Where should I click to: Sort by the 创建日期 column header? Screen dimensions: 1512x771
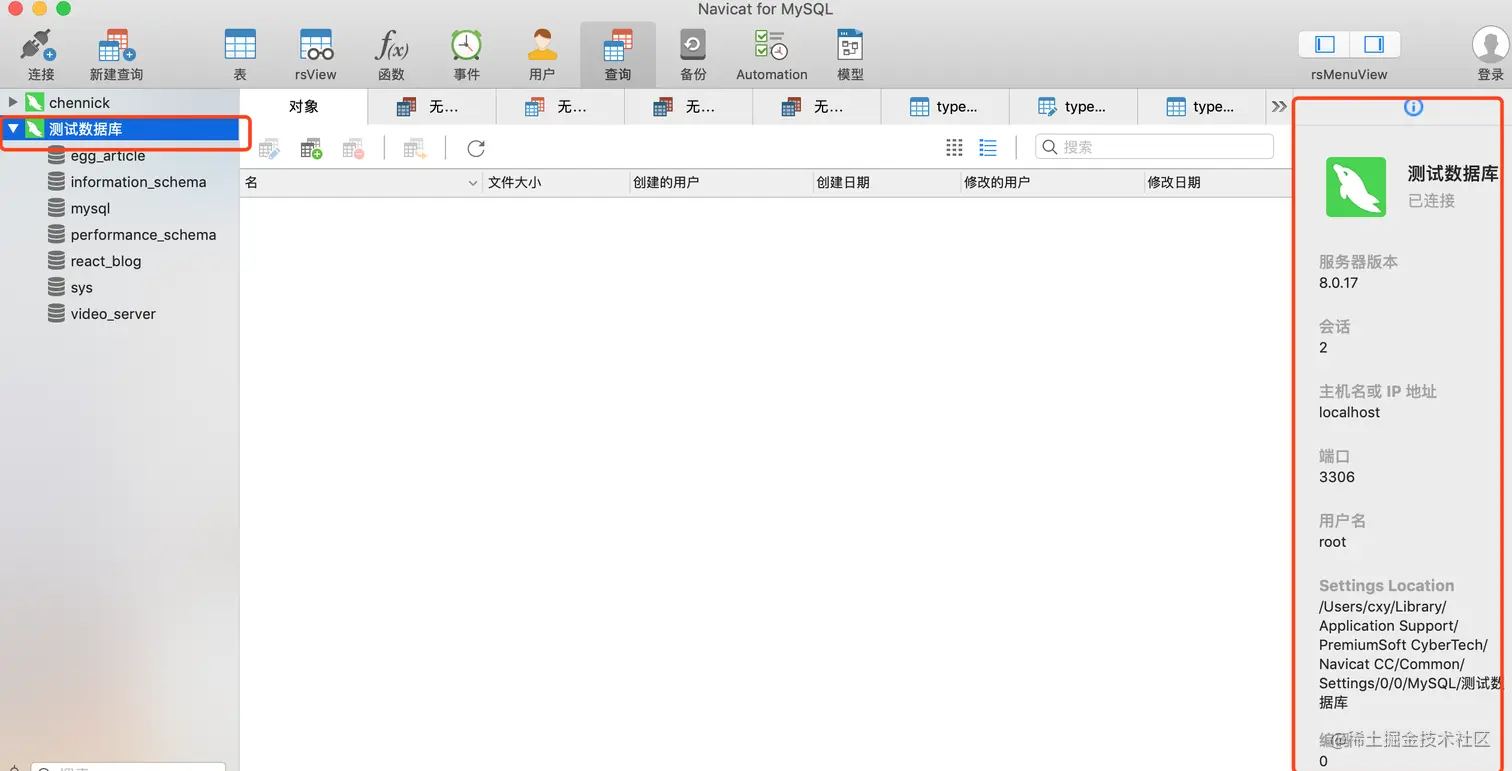point(885,183)
